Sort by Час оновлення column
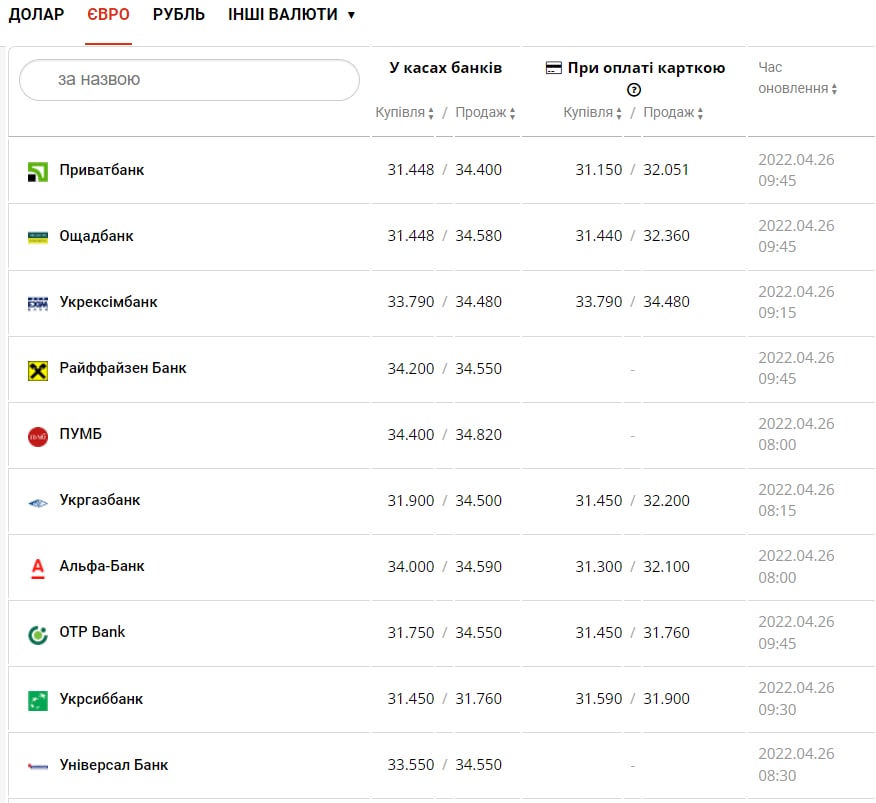Screen dimensions: 876x803 pos(797,78)
